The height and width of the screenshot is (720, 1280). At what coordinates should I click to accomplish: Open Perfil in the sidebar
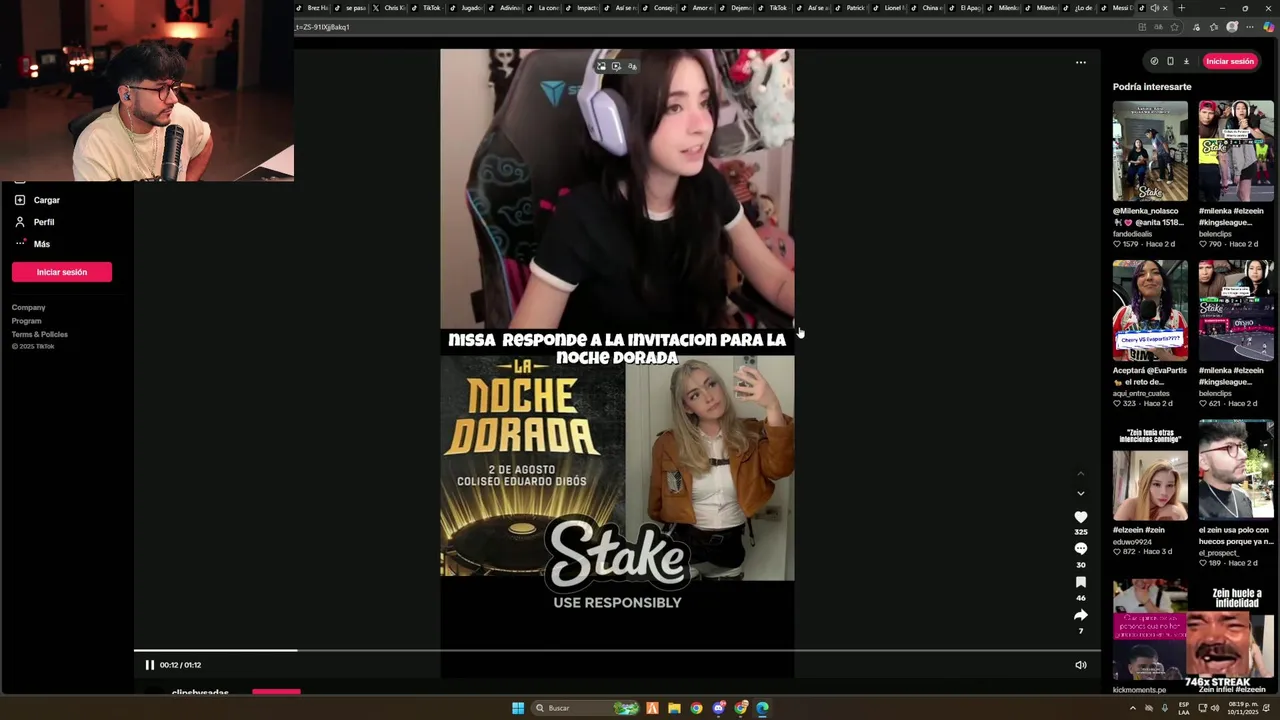tap(44, 222)
